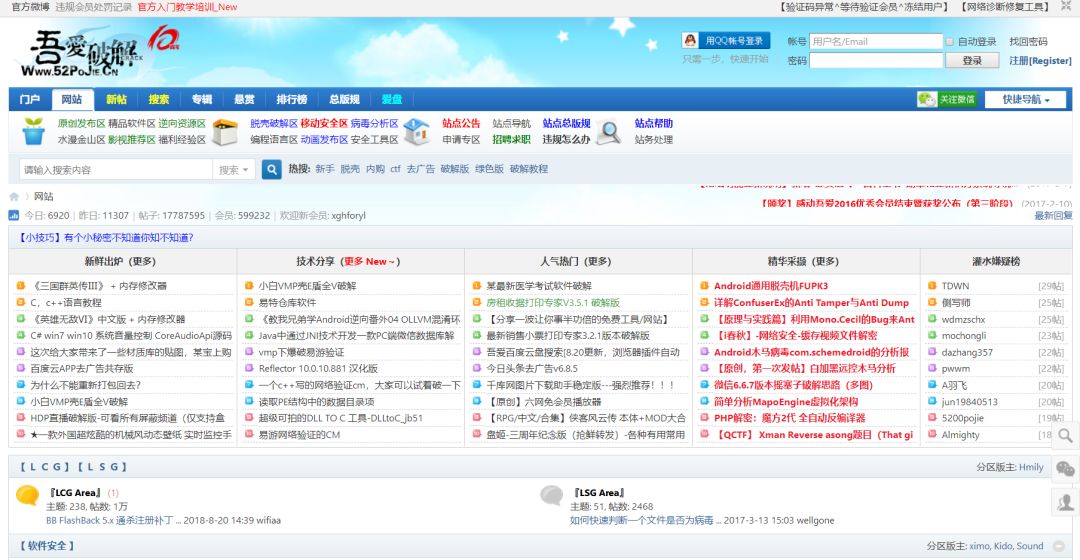Open user mochongli in ranking list
The image size is (1080, 560).
(964, 335)
